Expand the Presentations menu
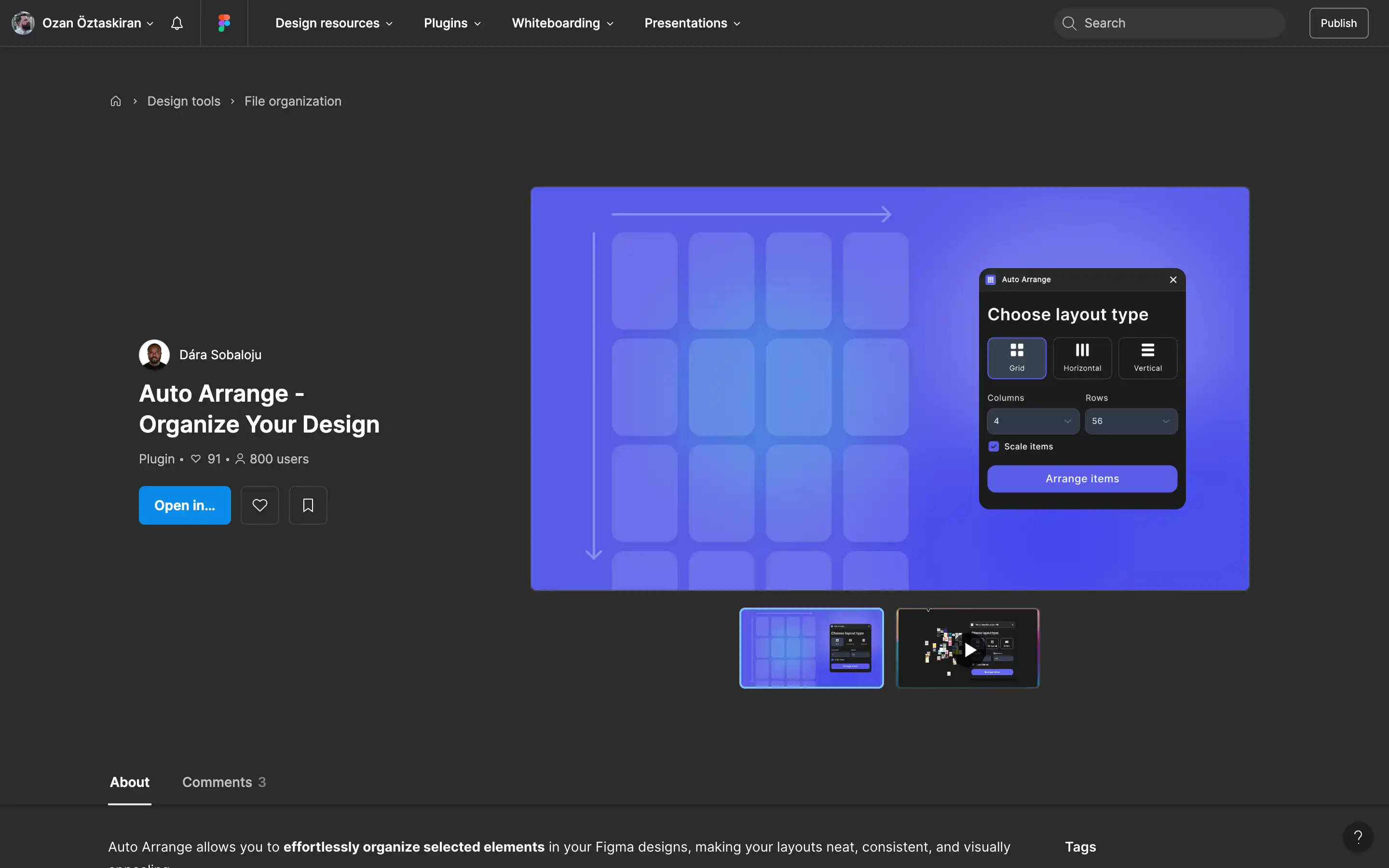1389x868 pixels. (x=692, y=23)
